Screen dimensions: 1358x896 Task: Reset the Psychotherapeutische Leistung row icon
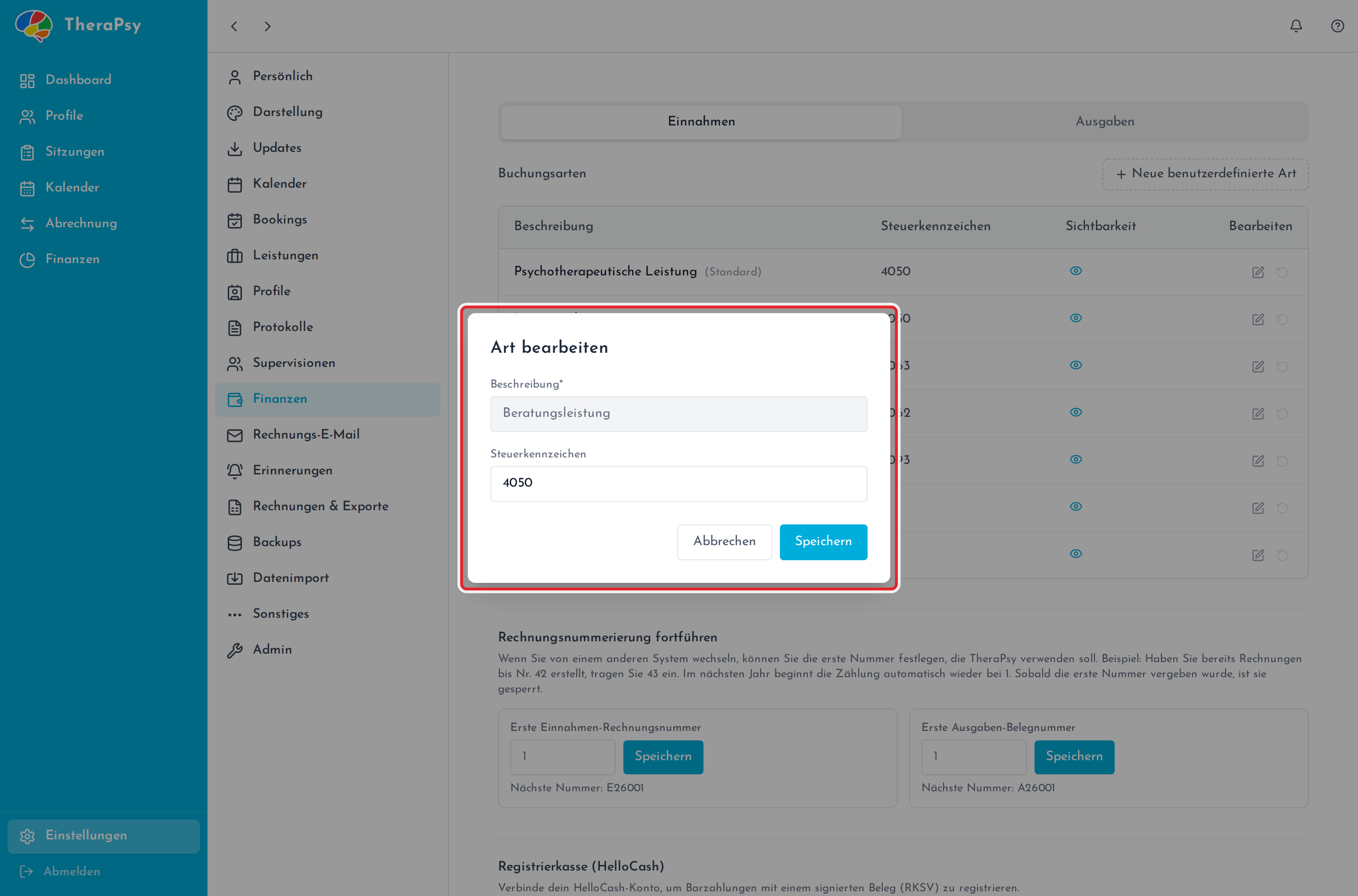click(x=1282, y=272)
